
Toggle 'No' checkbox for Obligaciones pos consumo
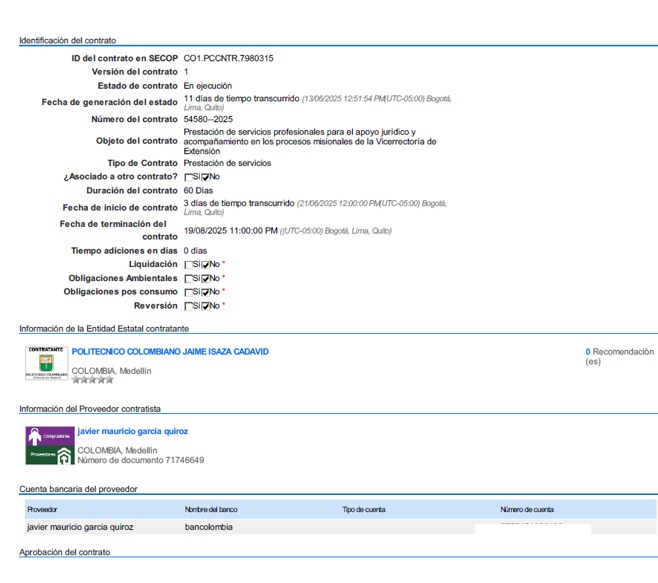(x=206, y=292)
